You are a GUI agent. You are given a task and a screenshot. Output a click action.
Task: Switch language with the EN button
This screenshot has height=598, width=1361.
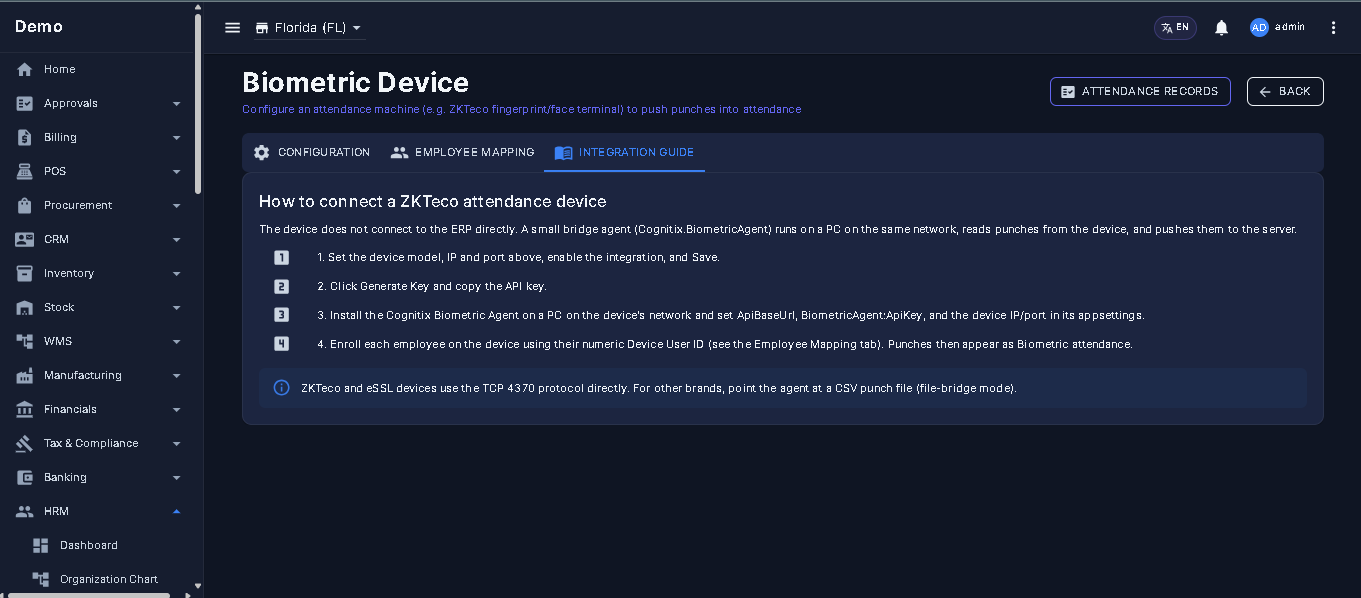pyautogui.click(x=1175, y=28)
